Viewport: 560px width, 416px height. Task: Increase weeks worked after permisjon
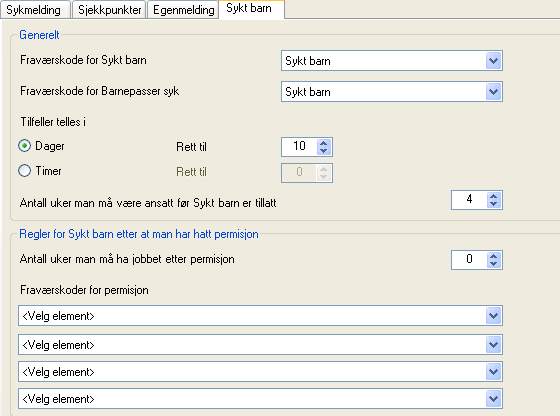pos(494,256)
